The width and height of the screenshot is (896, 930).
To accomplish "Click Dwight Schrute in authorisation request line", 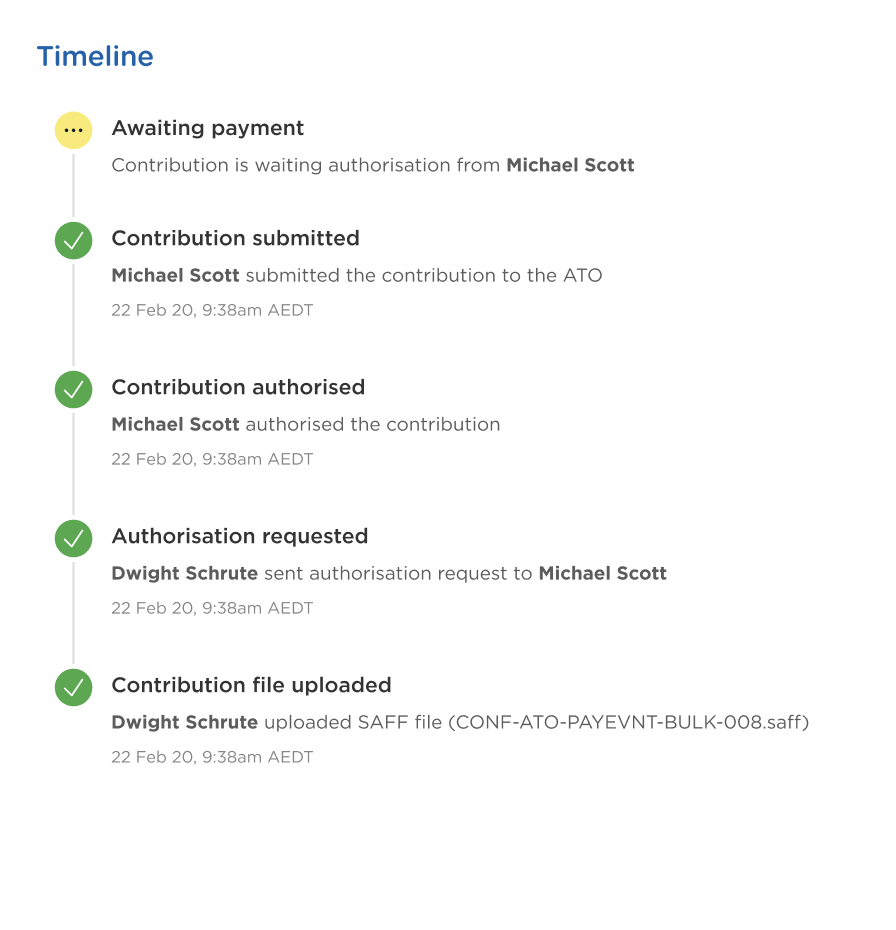I will click(x=184, y=573).
